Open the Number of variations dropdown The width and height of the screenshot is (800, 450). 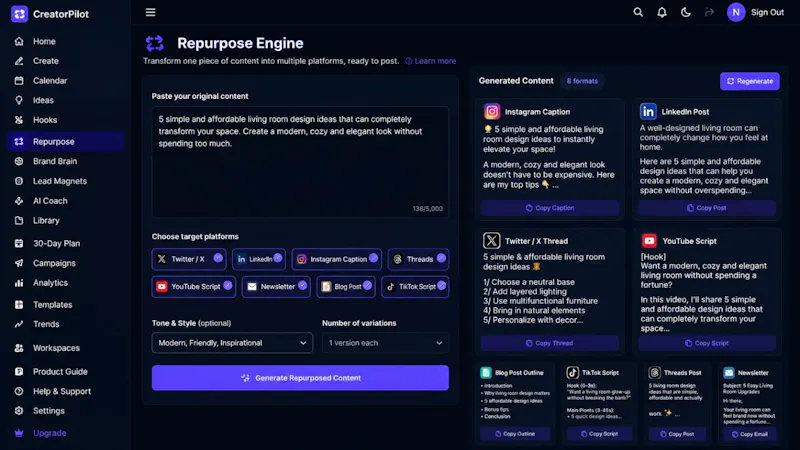pyautogui.click(x=385, y=343)
